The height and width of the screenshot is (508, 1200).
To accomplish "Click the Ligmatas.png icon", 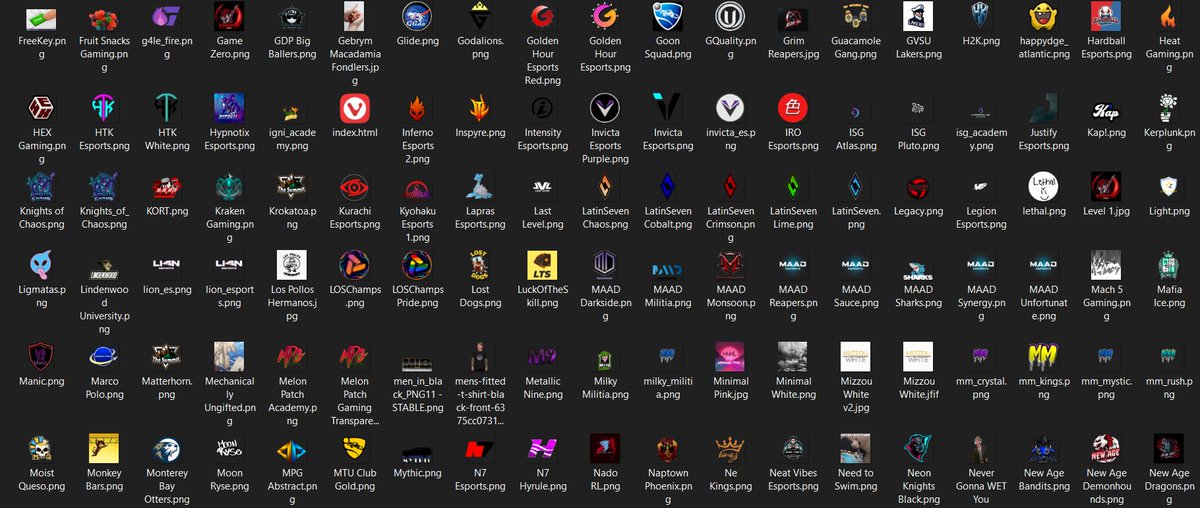I will click(x=41, y=265).
